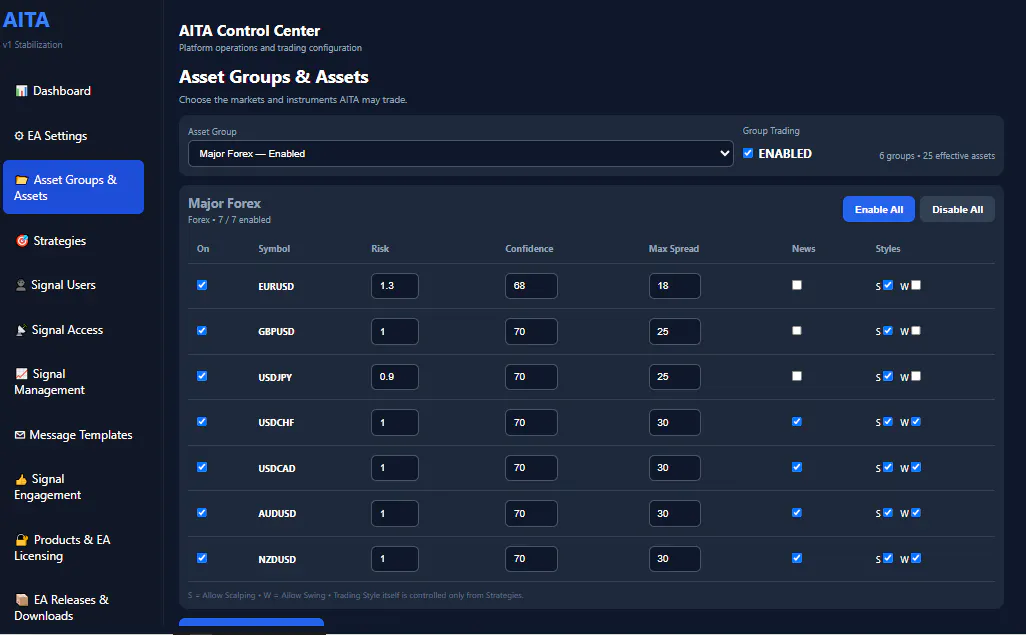Click the Signal Access satellite icon

click(21, 331)
